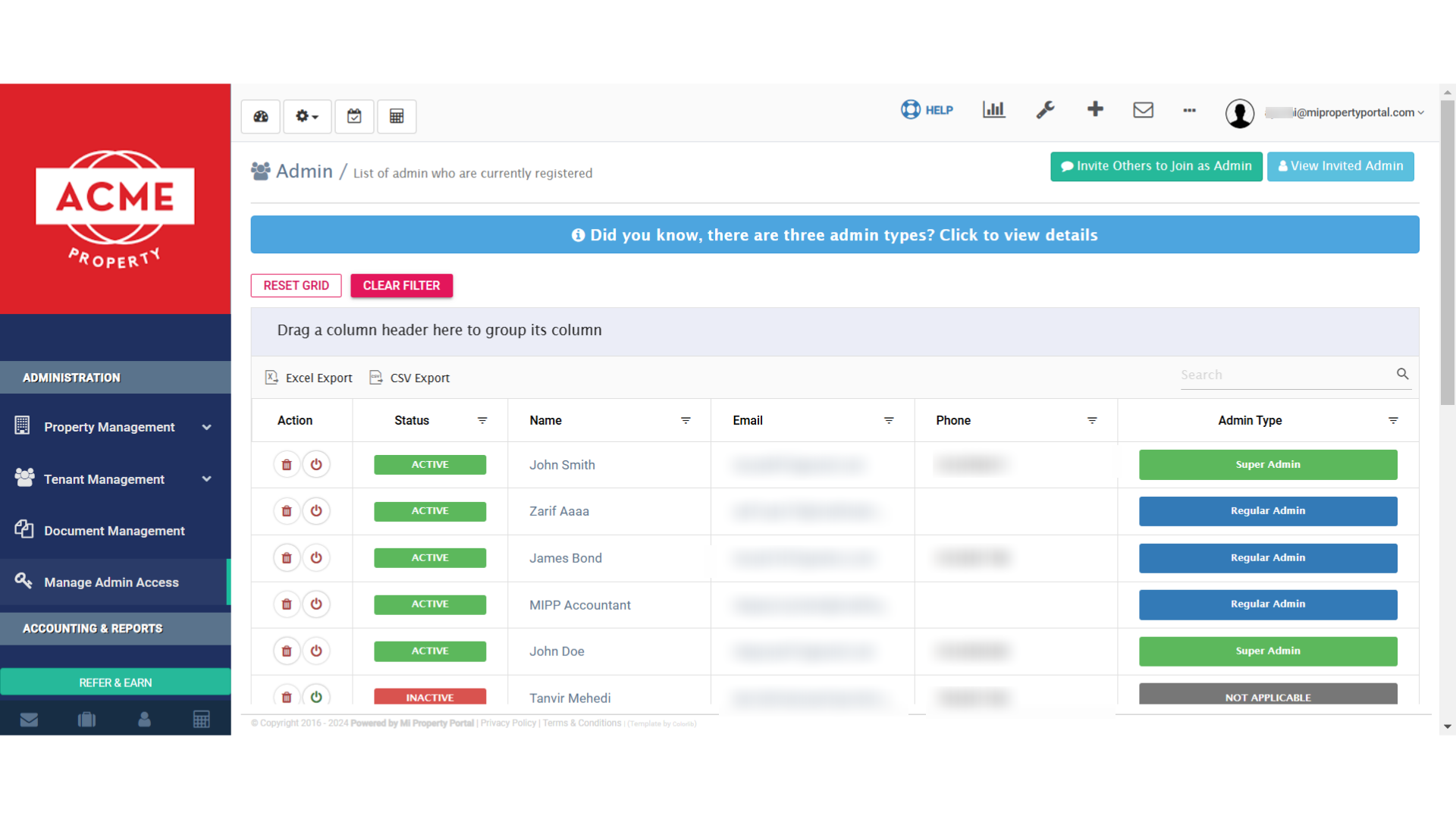Click the wrench tools icon
This screenshot has height=819, width=1456.
pos(1045,110)
